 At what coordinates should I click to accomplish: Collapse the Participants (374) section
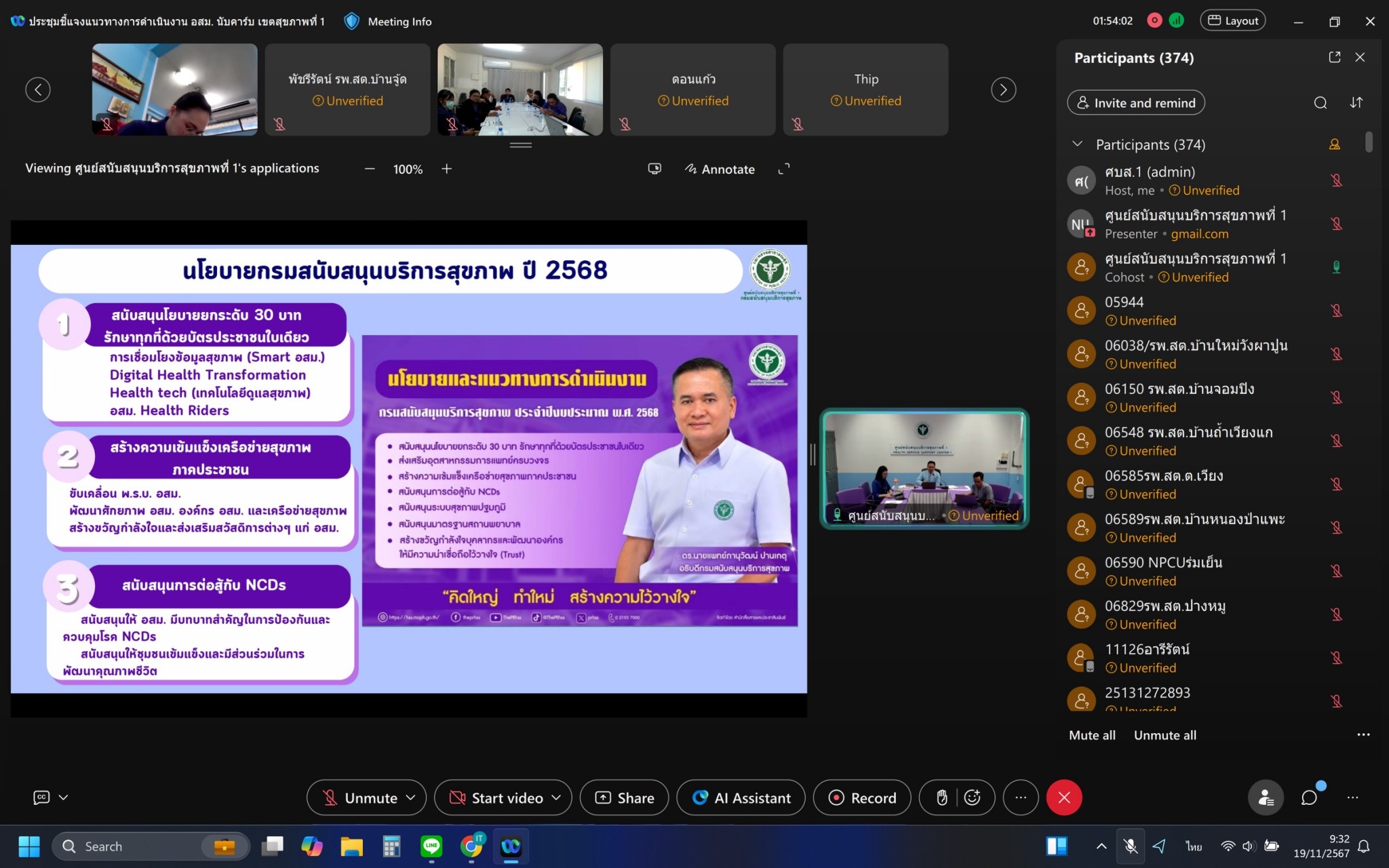pos(1077,144)
